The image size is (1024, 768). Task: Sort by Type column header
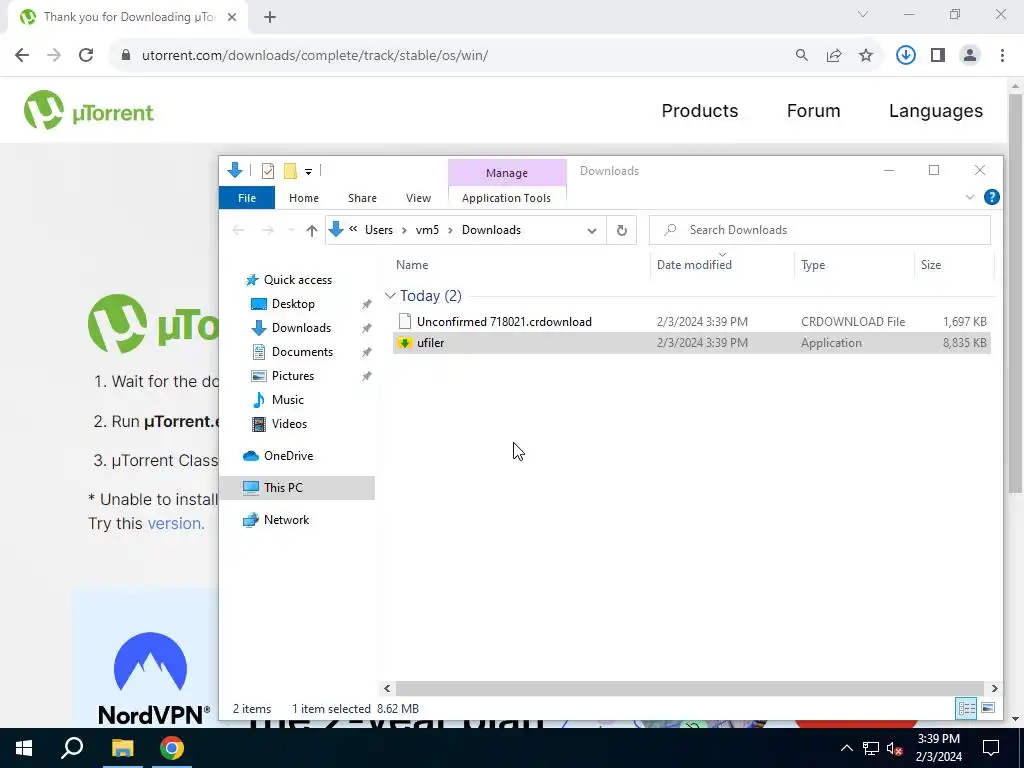[813, 265]
